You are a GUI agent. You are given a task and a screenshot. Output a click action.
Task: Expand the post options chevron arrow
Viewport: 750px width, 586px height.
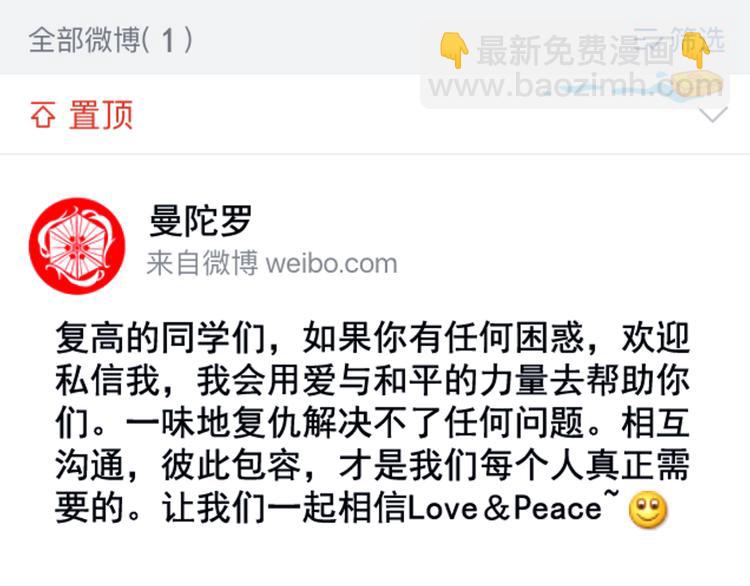[713, 115]
